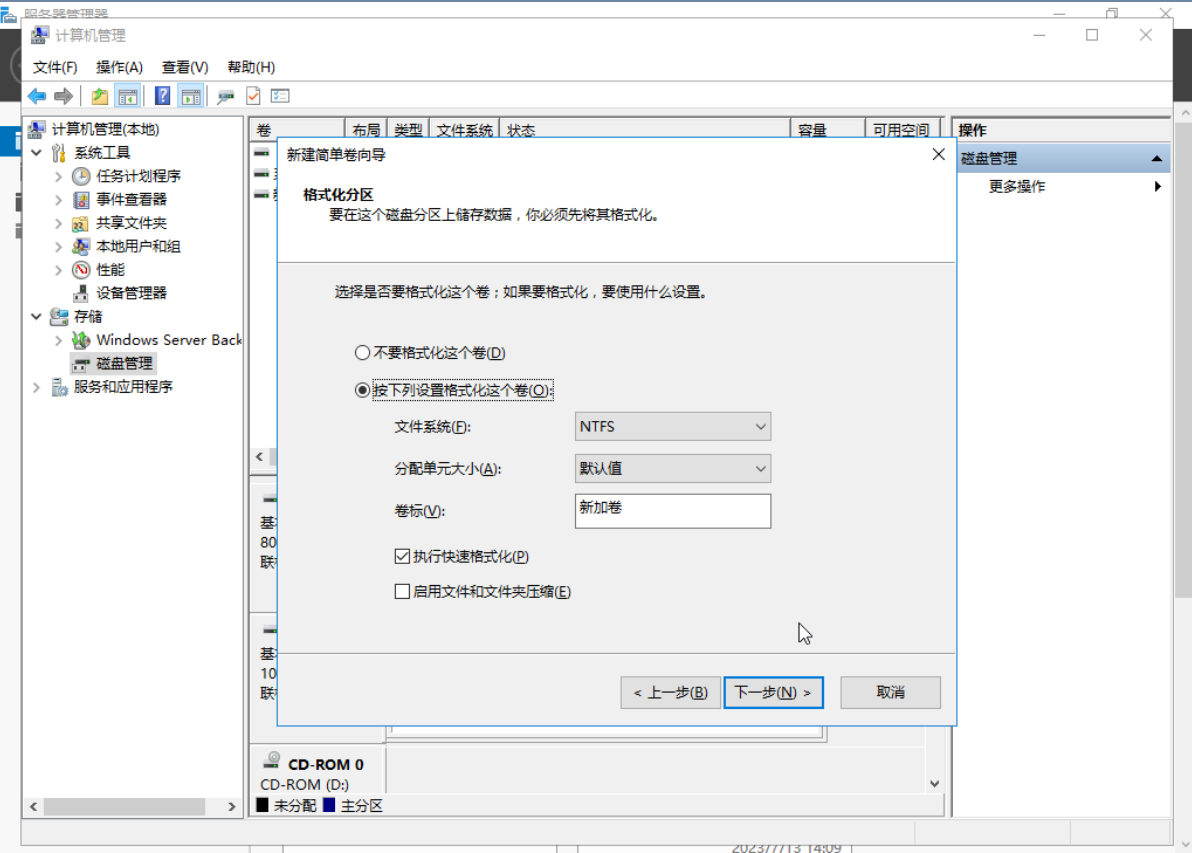Open the View (查看) menu
Image resolution: width=1192 pixels, height=853 pixels.
click(185, 67)
